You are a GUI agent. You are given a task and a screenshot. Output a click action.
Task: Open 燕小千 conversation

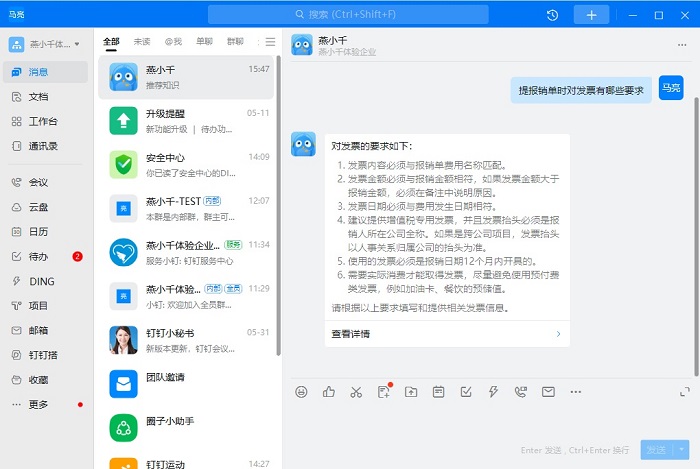186,77
